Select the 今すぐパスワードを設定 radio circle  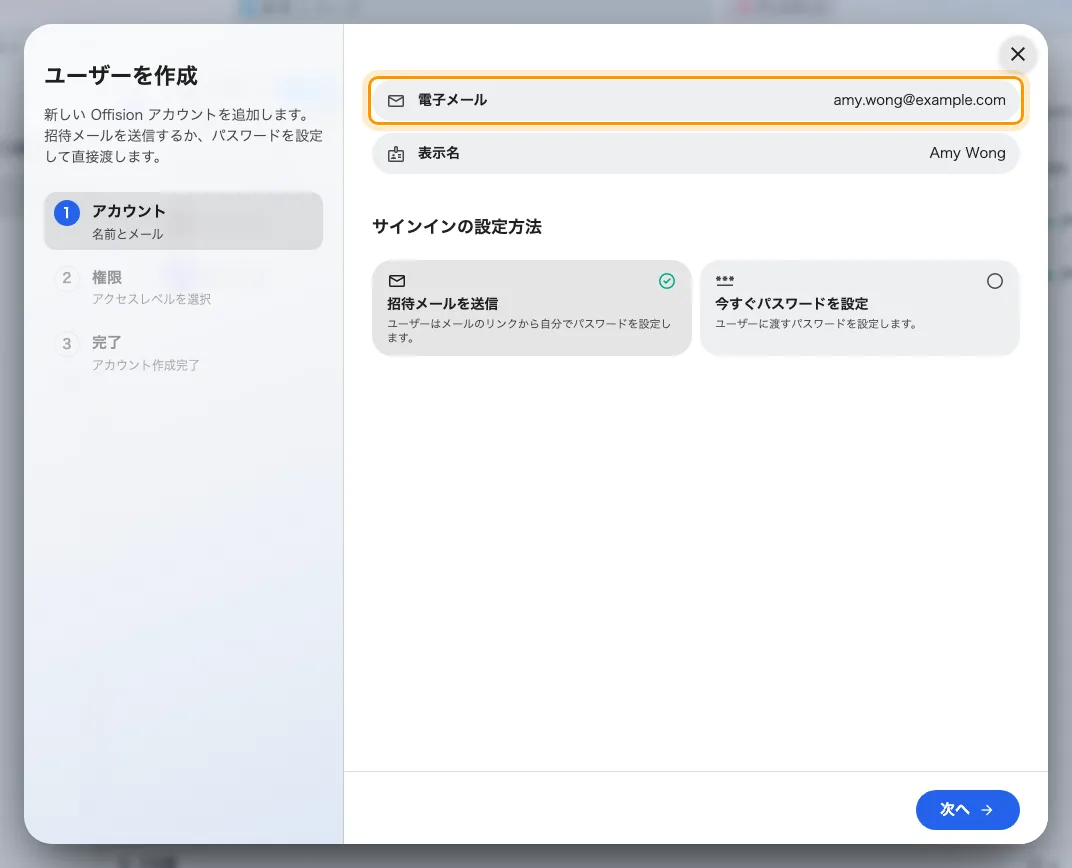coord(995,281)
